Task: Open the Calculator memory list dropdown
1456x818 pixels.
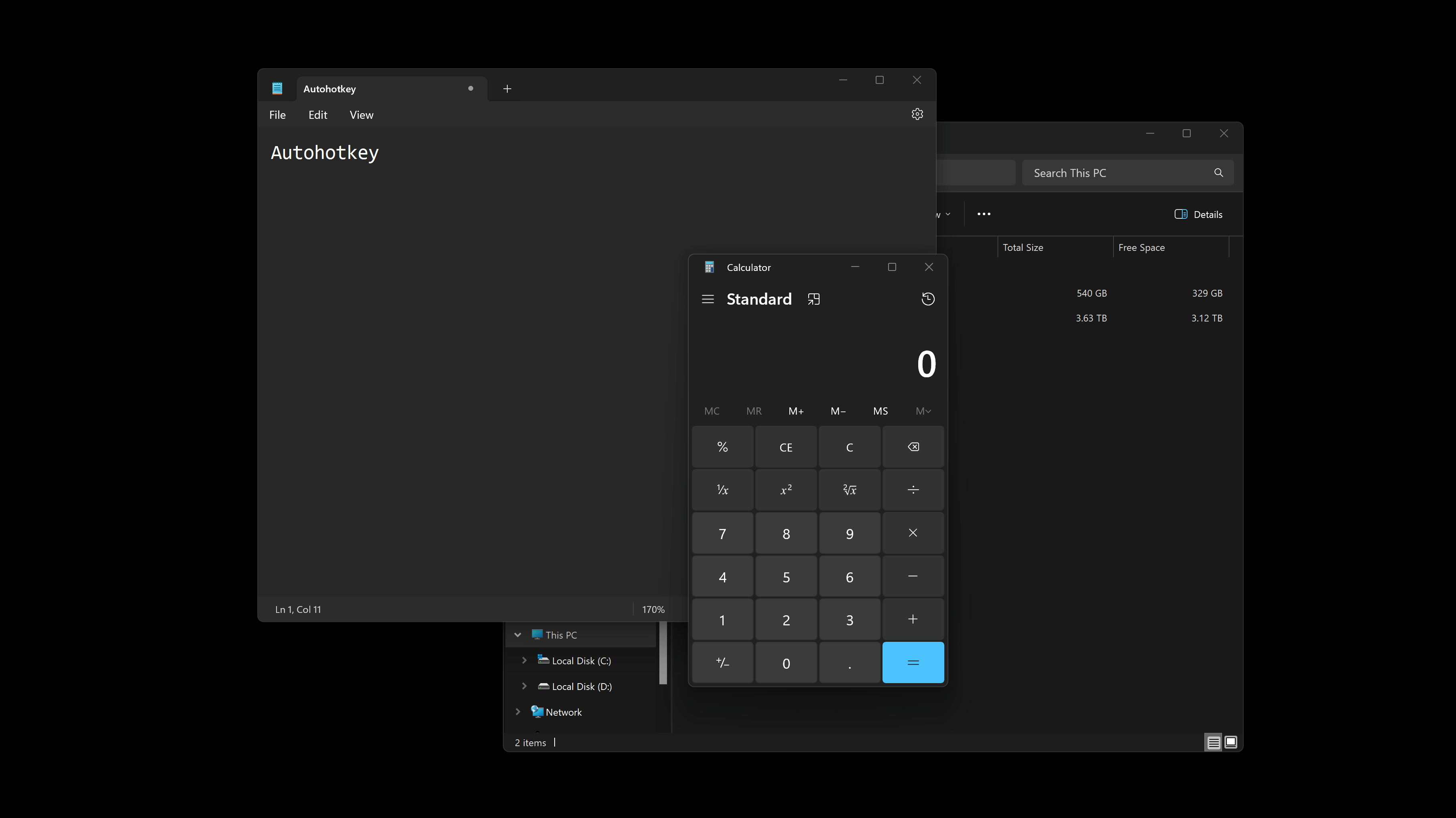Action: [x=923, y=411]
